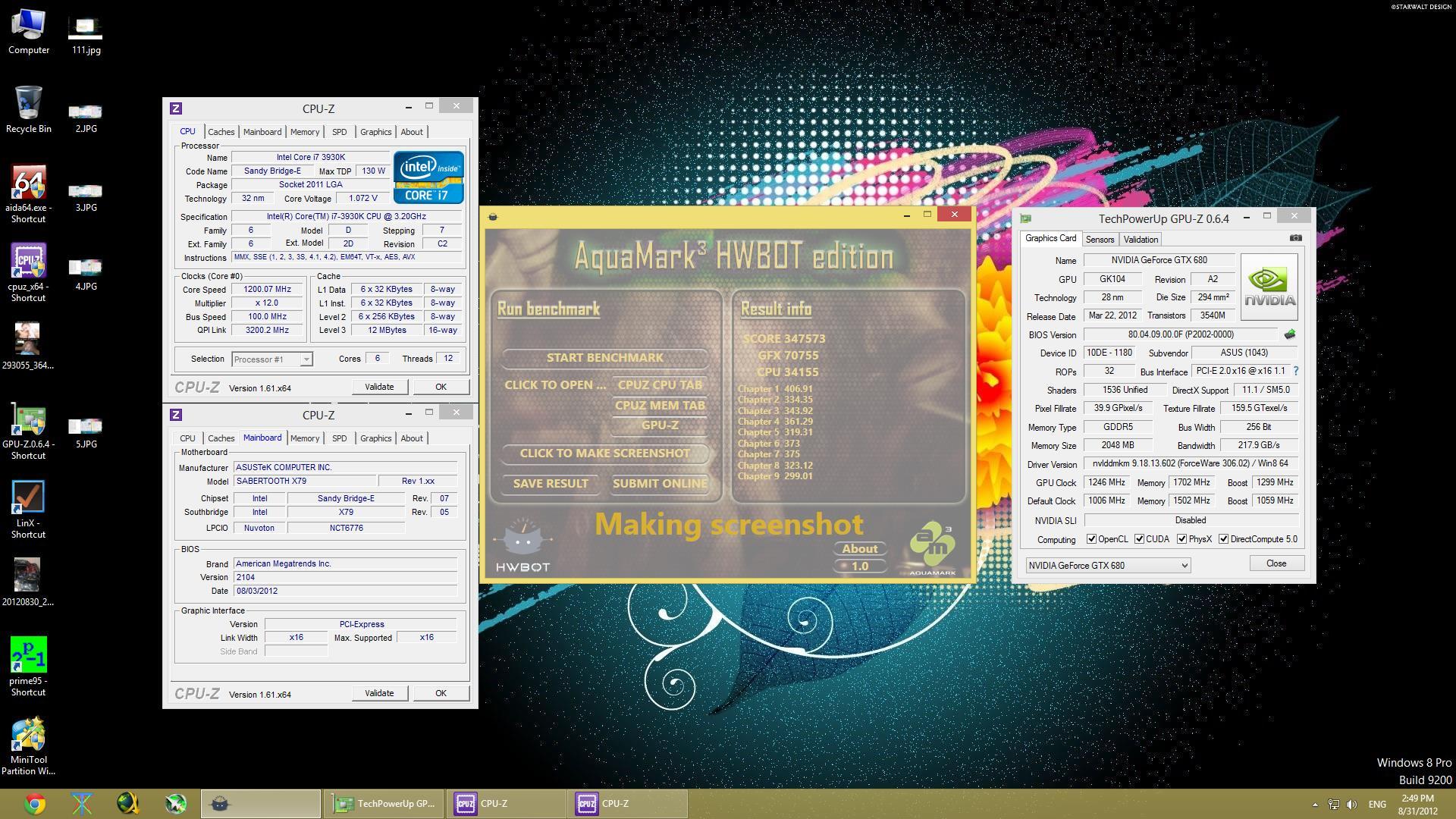The image size is (1456, 819).
Task: Click CLICK TO MAKE SCREENSHOT button
Action: pos(604,453)
